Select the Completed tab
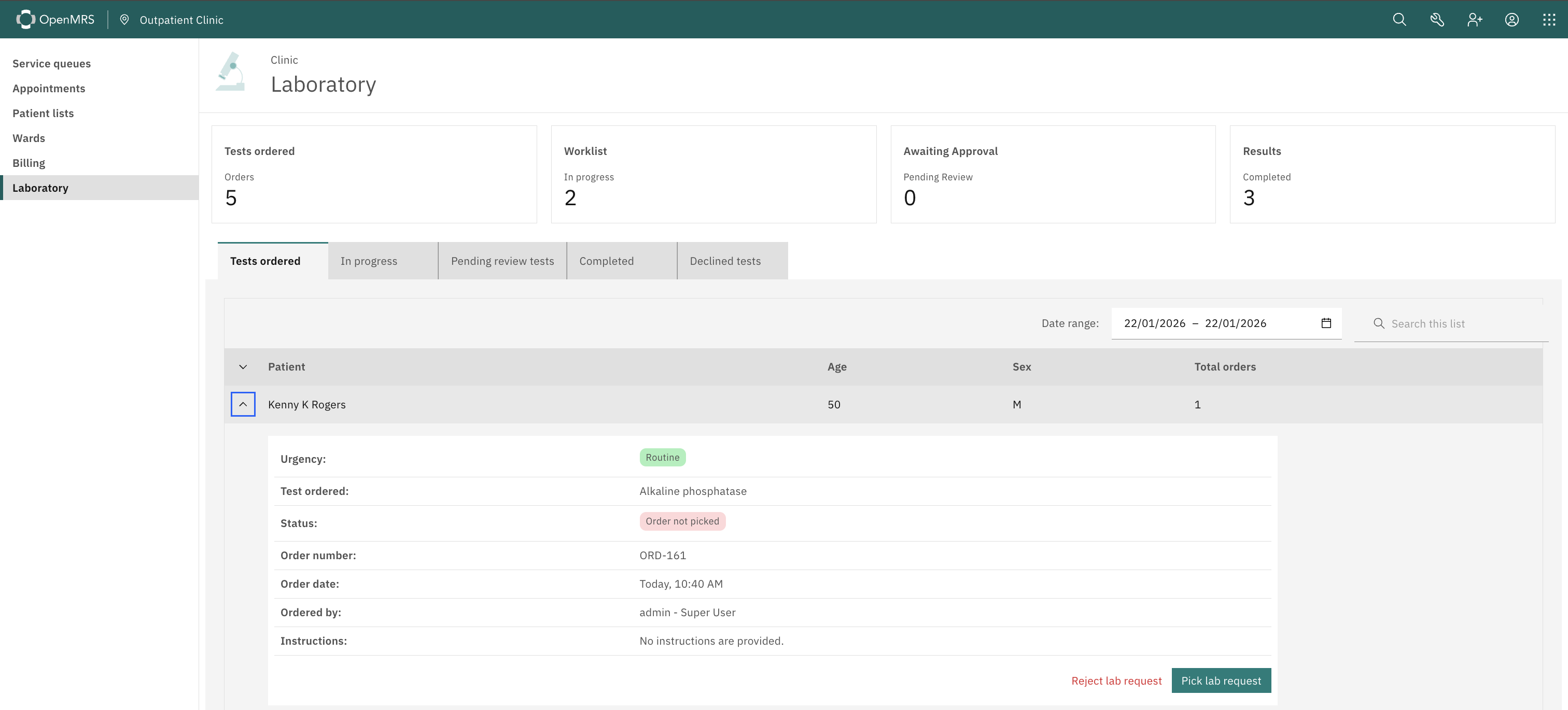Viewport: 1568px width, 710px height. pos(606,261)
